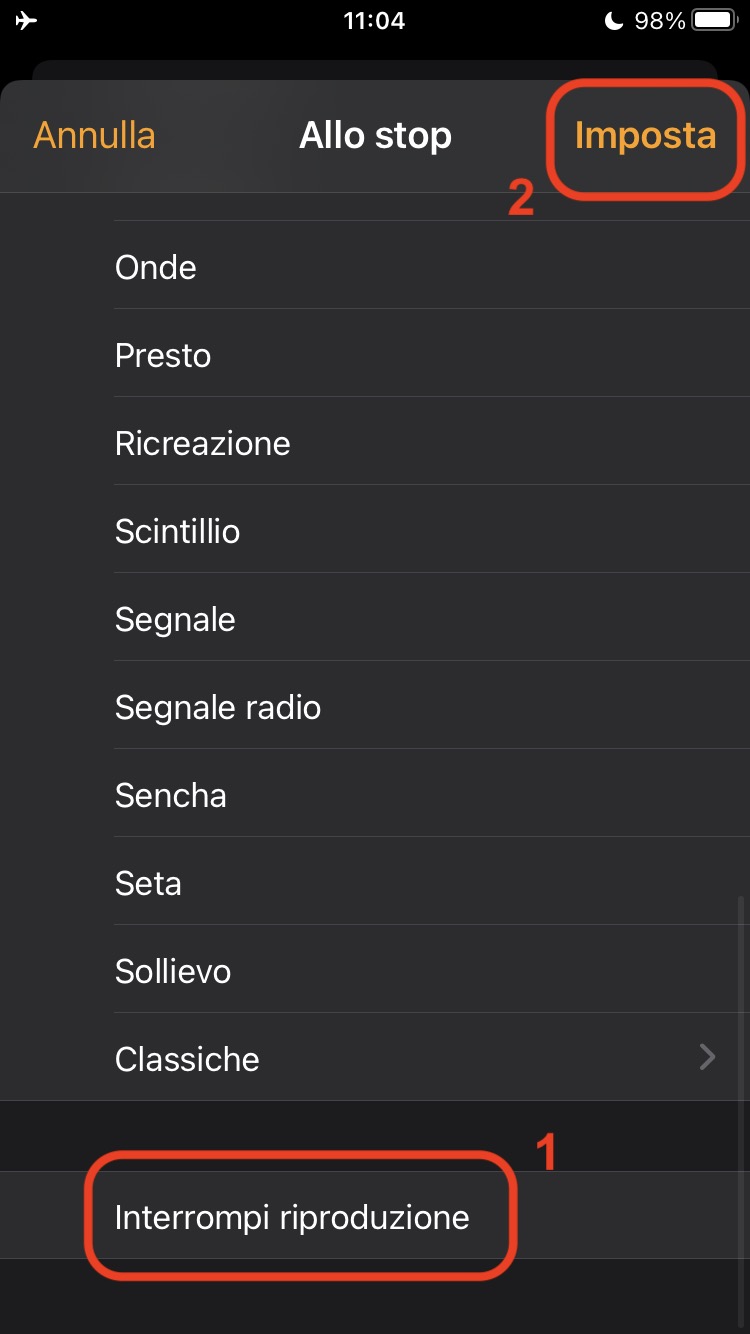
Task: Cancel with the Annulla button
Action: [95, 136]
